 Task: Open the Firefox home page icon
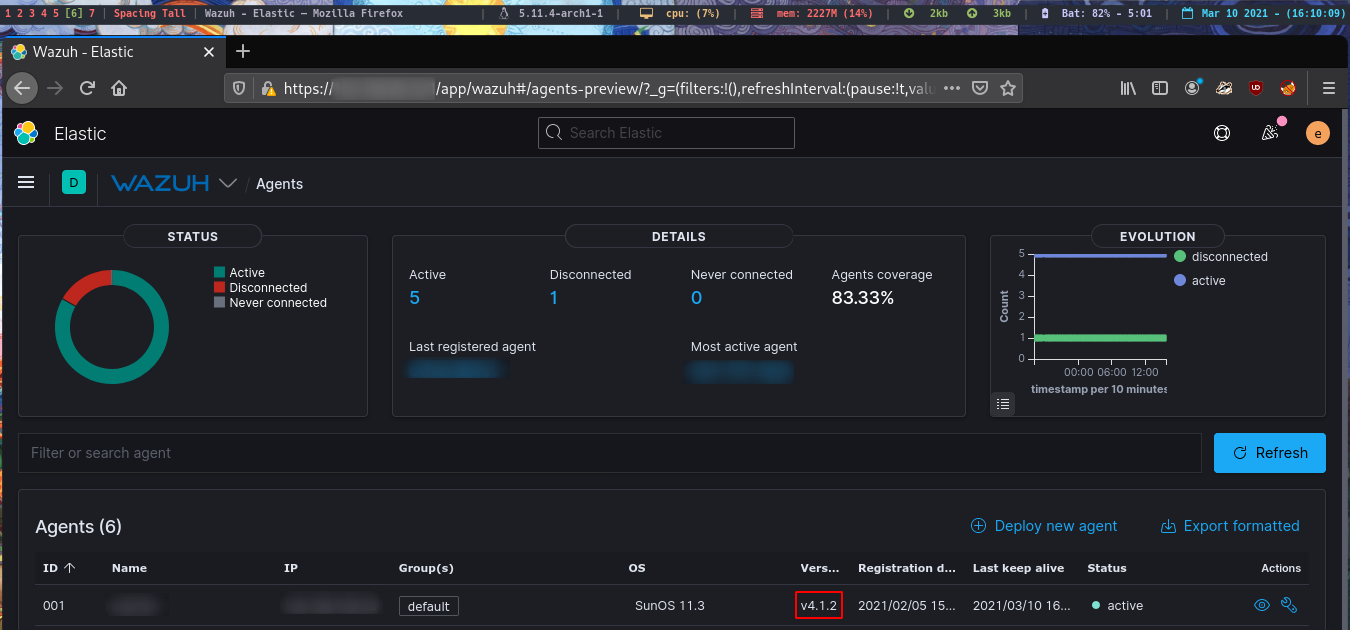(x=119, y=88)
